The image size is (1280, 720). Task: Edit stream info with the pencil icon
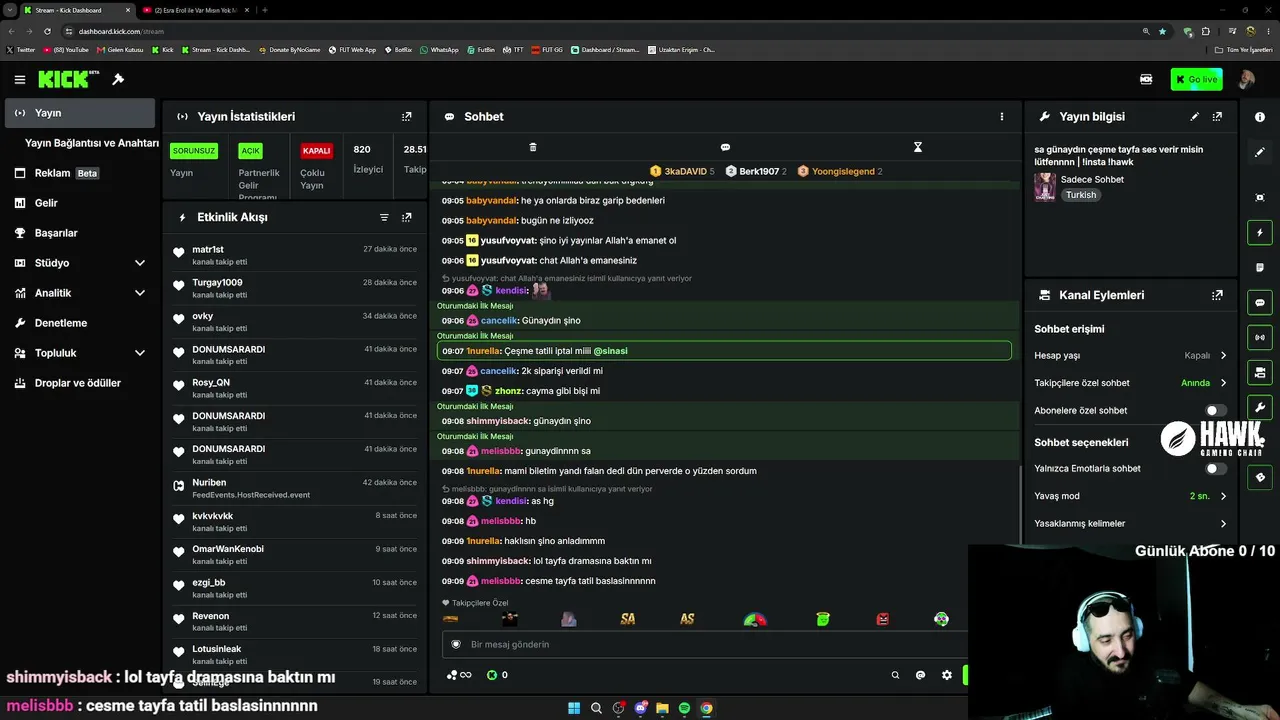pyautogui.click(x=1194, y=117)
